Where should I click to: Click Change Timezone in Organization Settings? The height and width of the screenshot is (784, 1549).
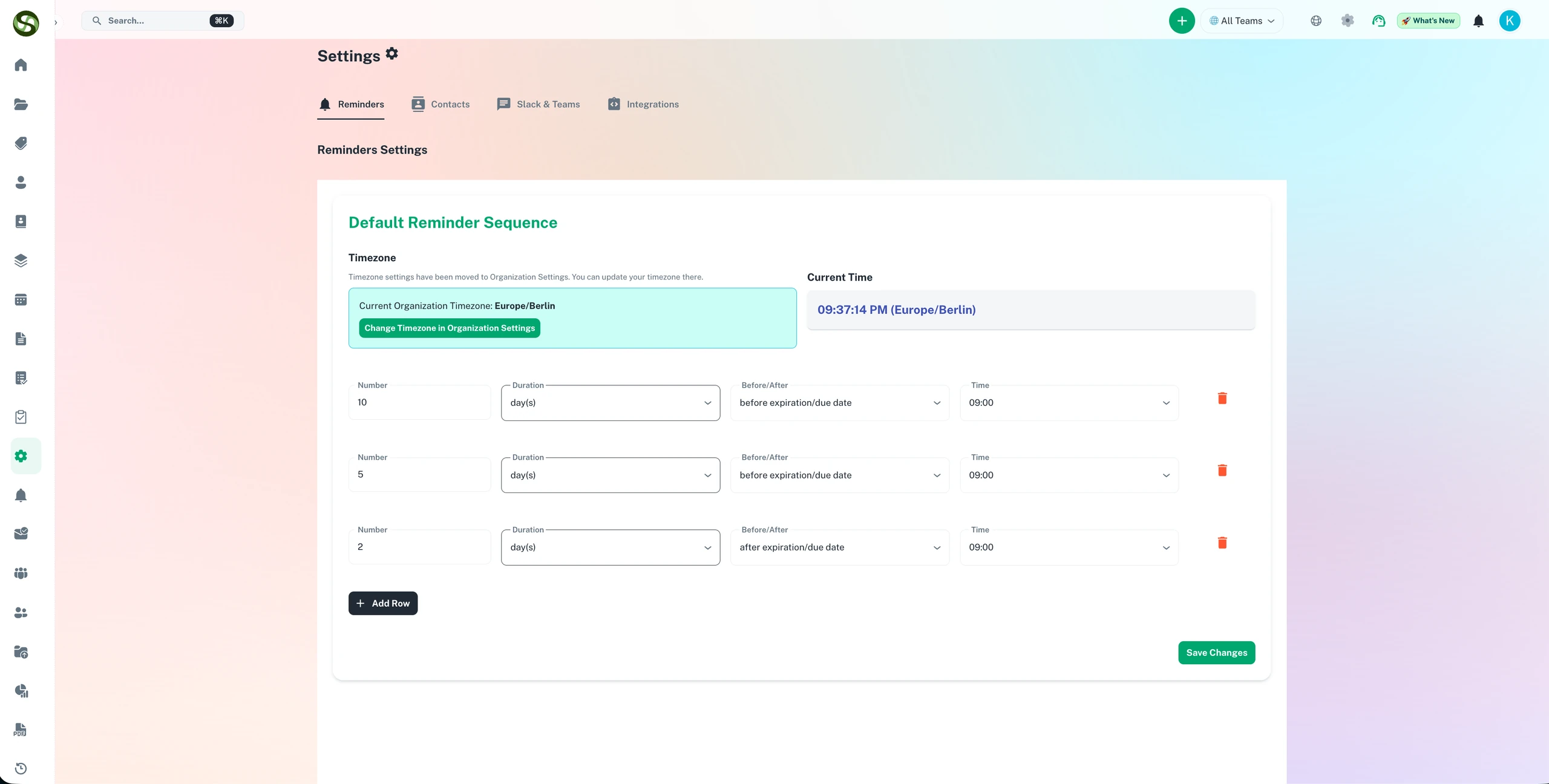click(x=450, y=328)
